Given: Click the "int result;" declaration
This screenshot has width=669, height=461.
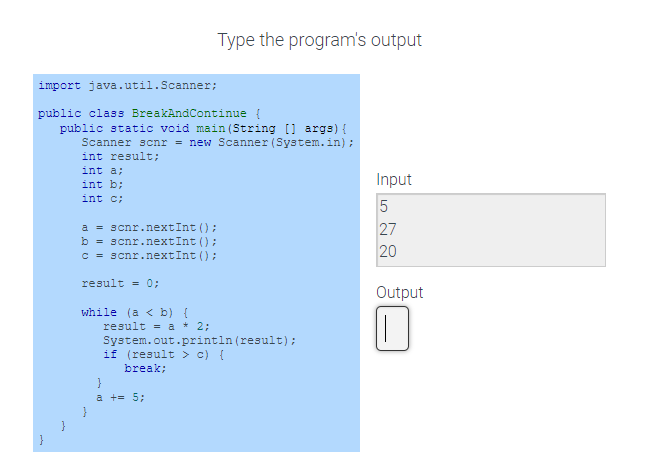Looking at the screenshot, I should [120, 156].
